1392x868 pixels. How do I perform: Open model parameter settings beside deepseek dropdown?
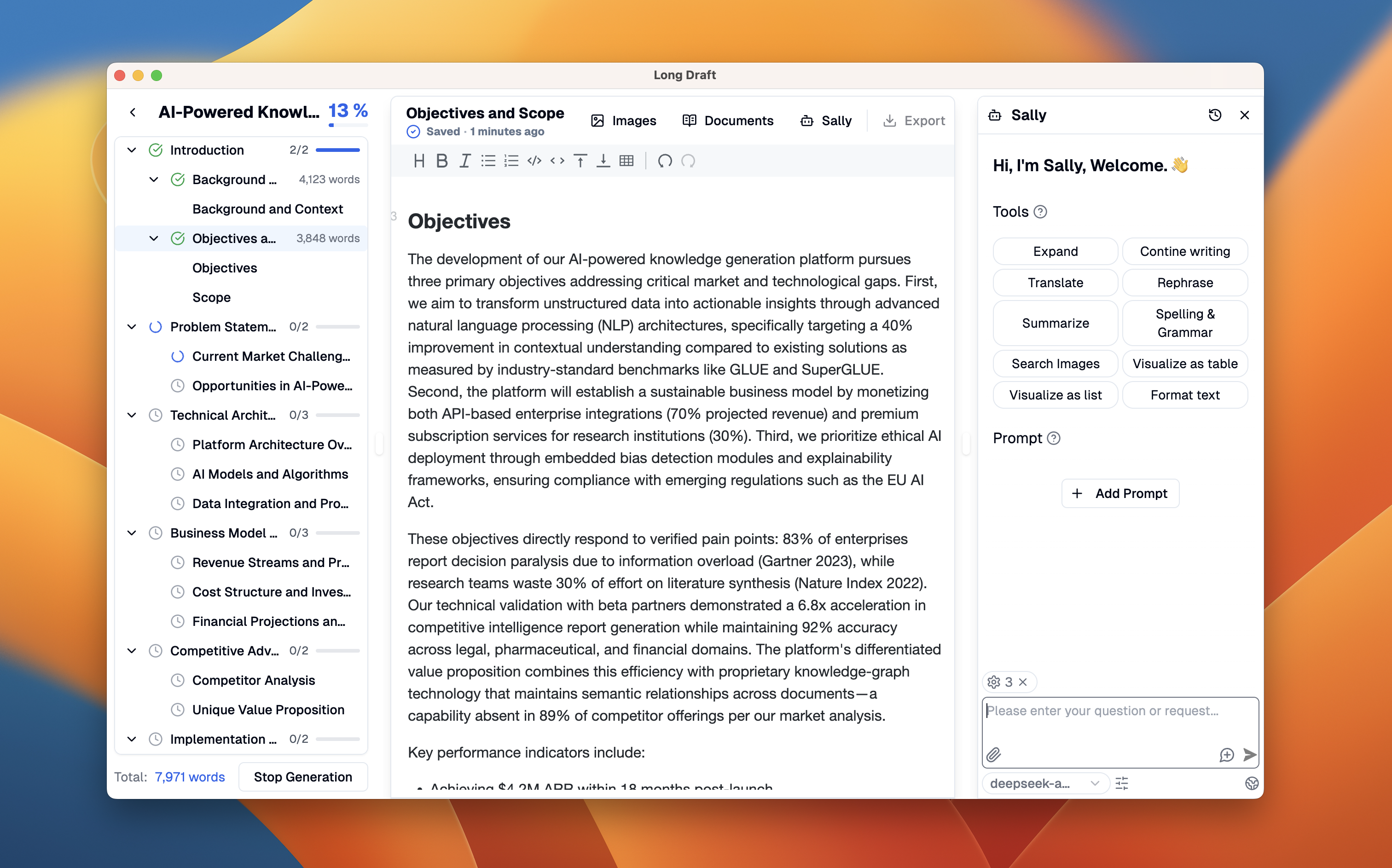pos(1122,783)
